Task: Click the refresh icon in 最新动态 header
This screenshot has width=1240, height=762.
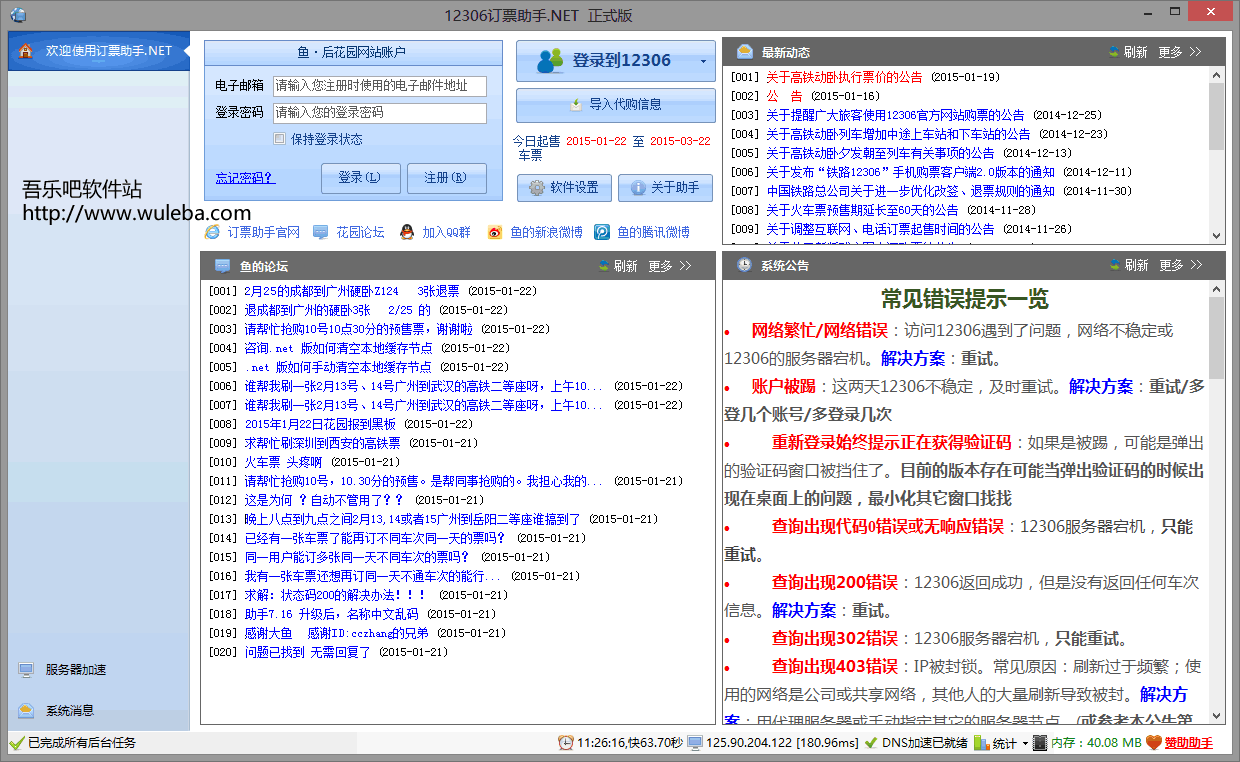Action: (x=1114, y=52)
